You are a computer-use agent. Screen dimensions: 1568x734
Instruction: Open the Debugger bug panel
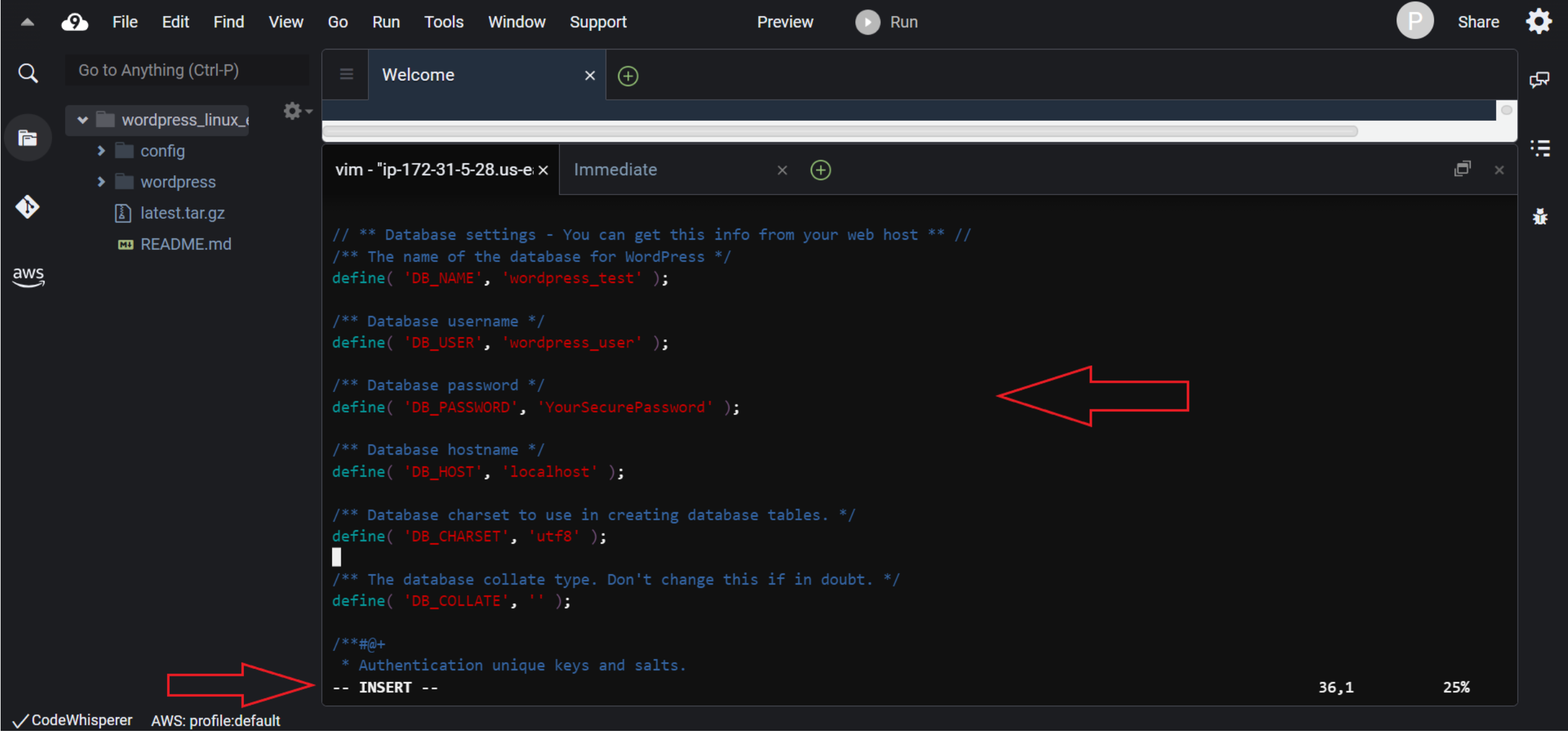click(x=1540, y=216)
